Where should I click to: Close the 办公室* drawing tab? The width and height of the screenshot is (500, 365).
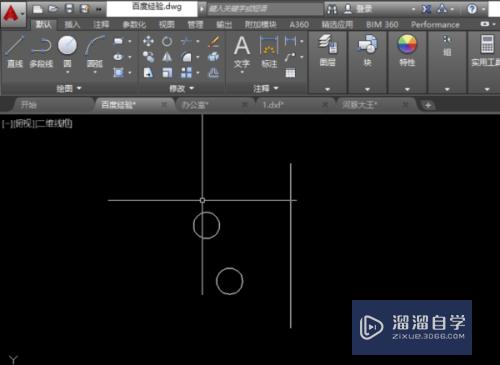(x=245, y=105)
